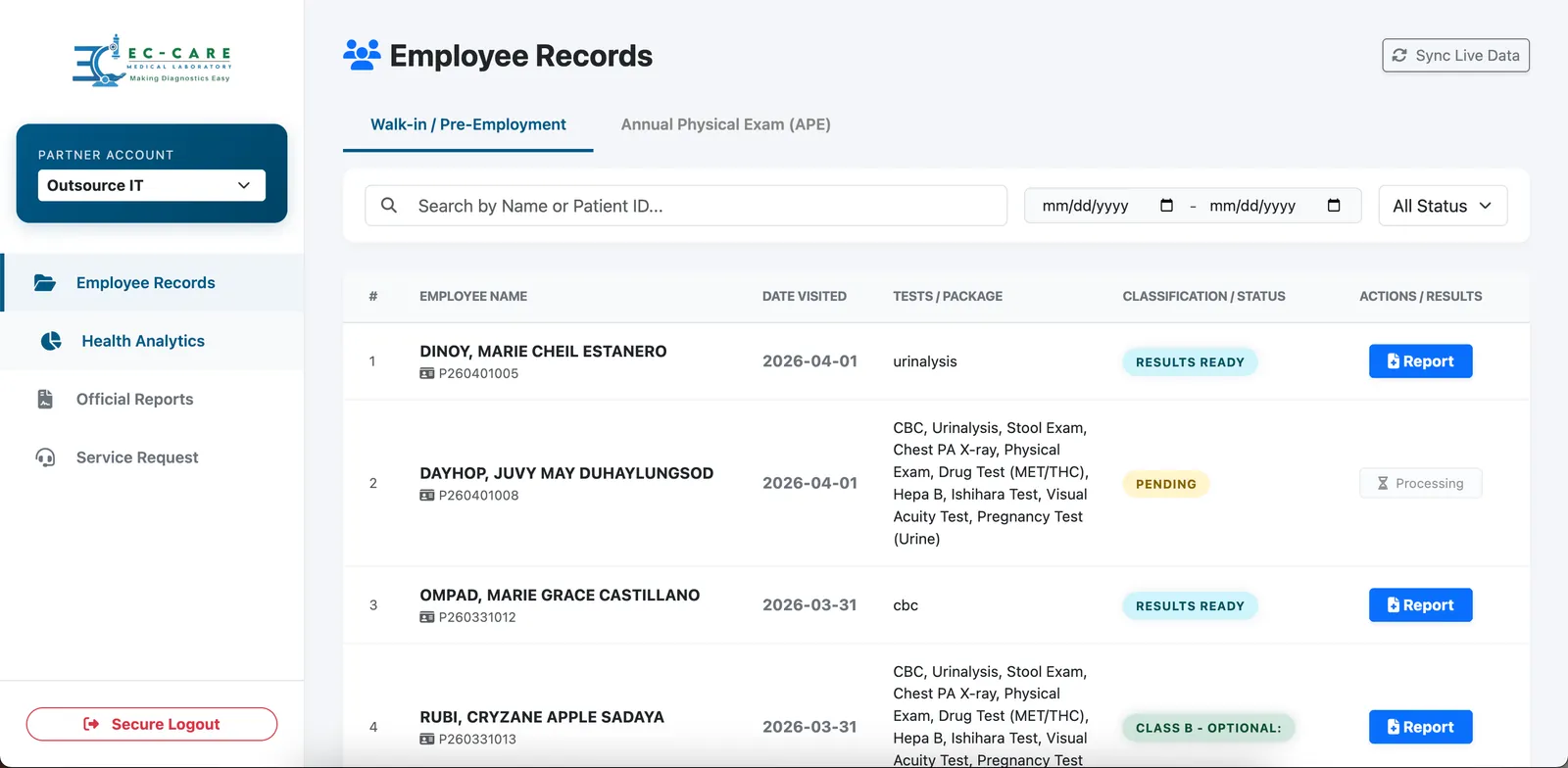Click the ID card icon beside P260401005
This screenshot has width=1568, height=768.
[x=427, y=373]
